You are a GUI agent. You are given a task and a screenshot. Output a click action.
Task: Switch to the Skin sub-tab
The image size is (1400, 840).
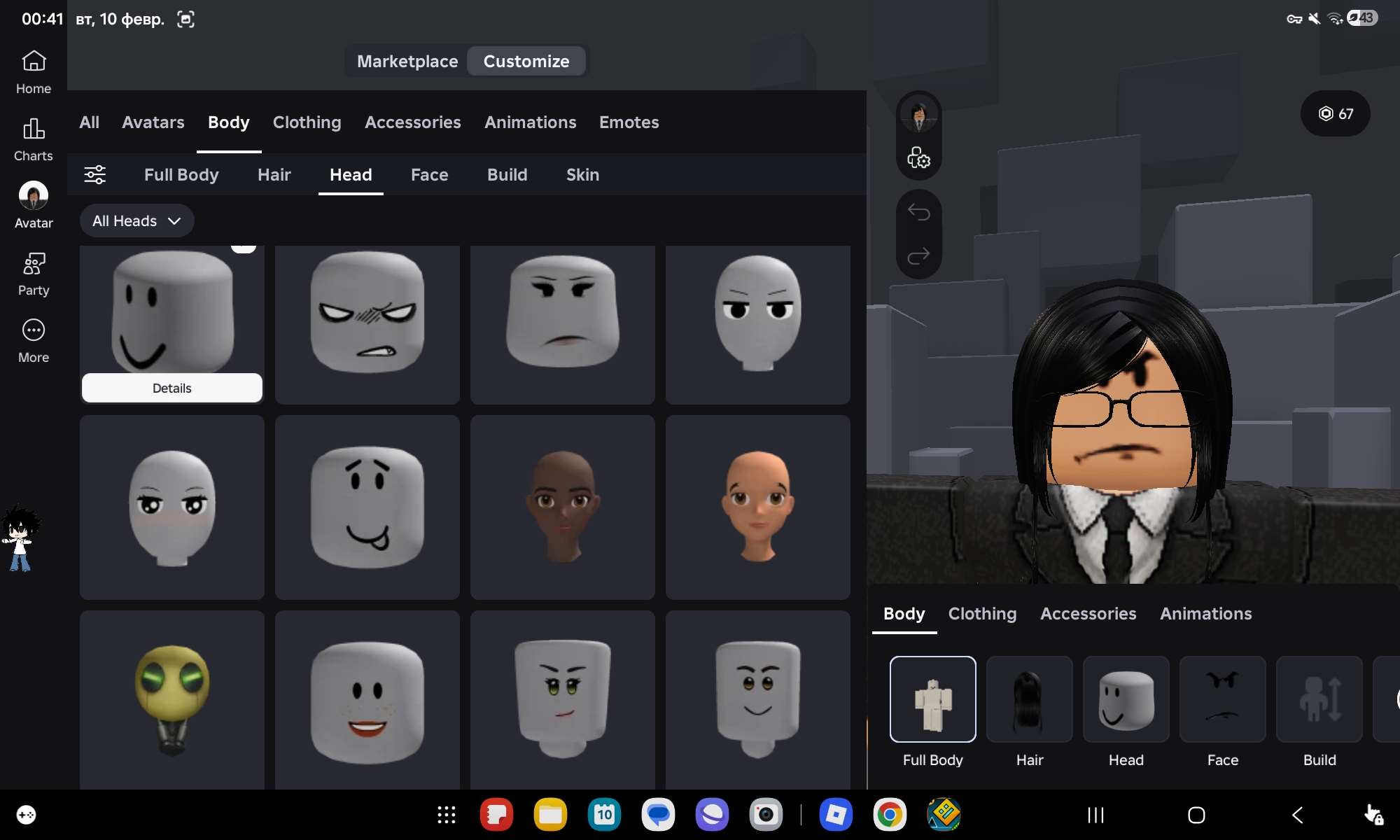582,175
